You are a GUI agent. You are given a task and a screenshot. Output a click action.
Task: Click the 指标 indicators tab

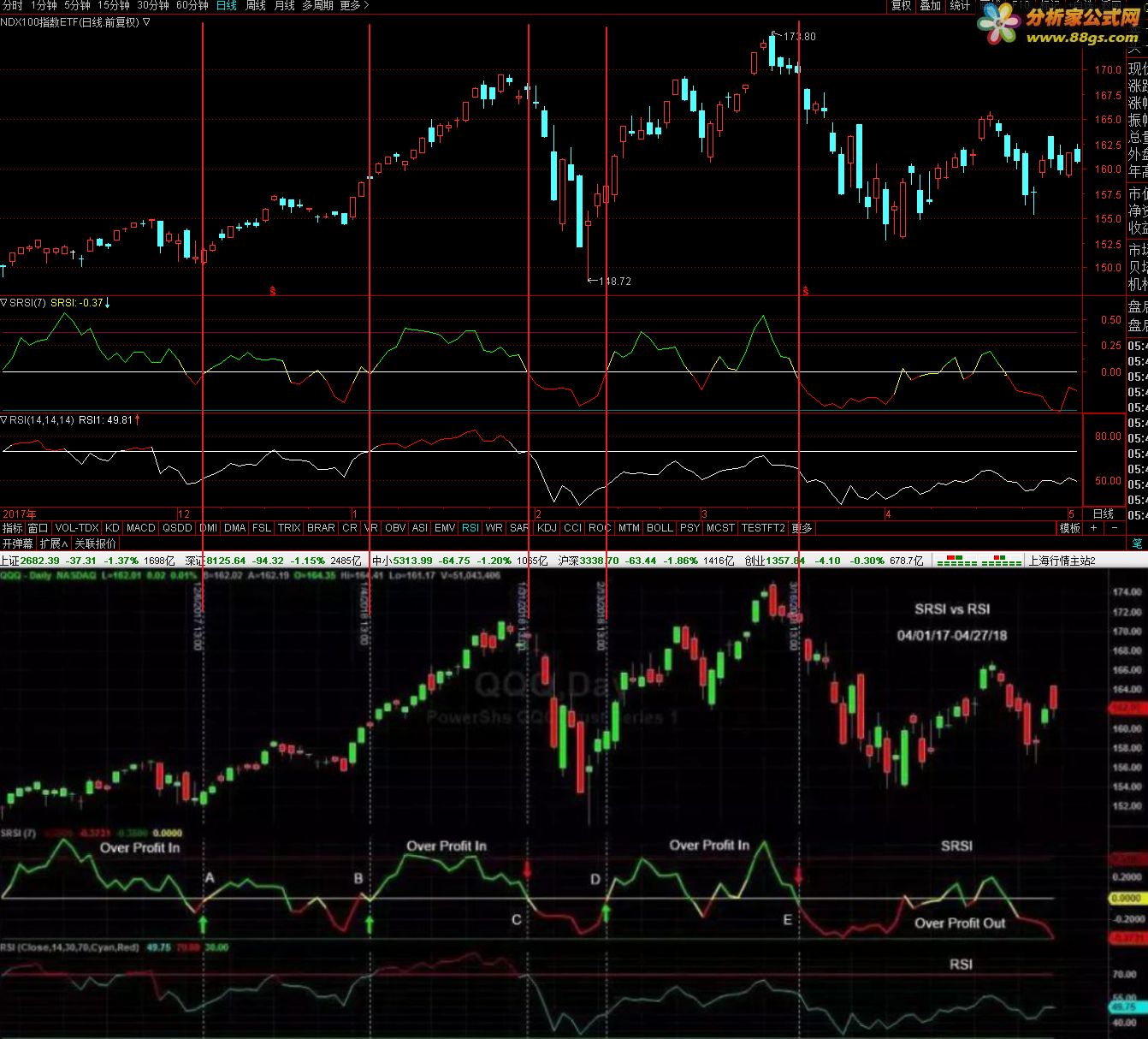click(x=13, y=528)
